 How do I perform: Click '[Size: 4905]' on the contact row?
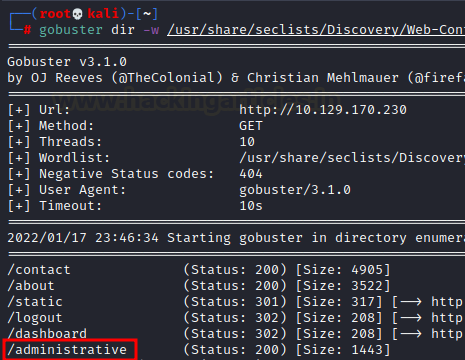(x=343, y=270)
